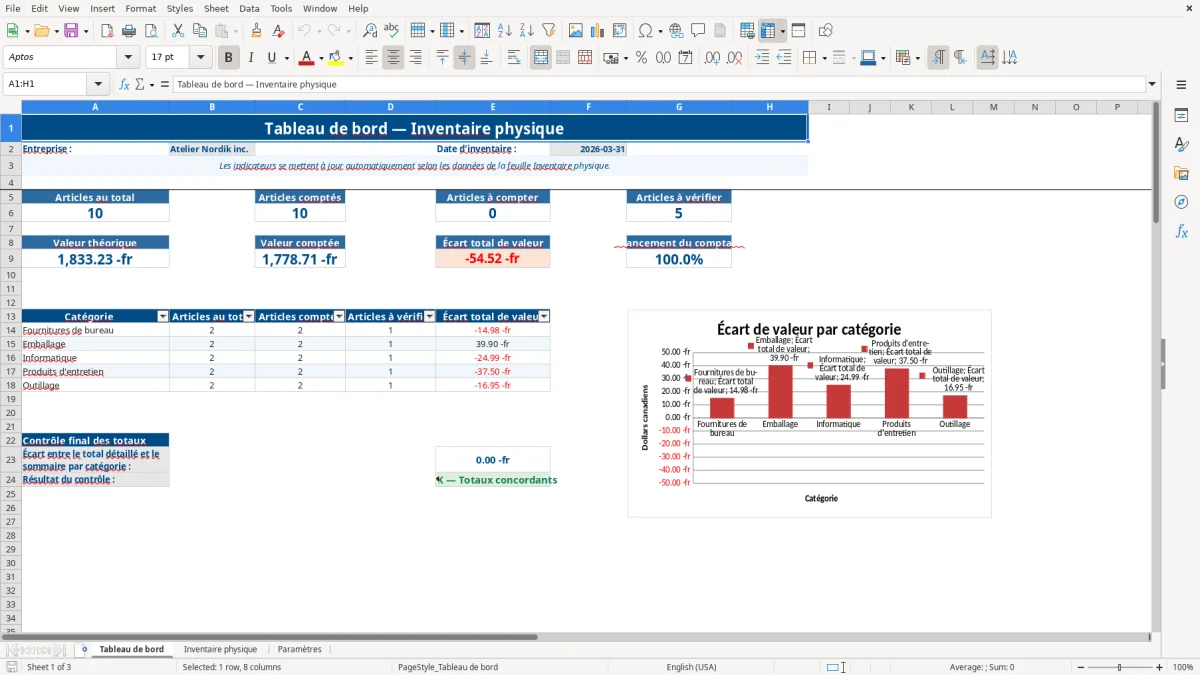This screenshot has height=675, width=1200.
Task: Click the Copy icon
Action: pyautogui.click(x=198, y=31)
